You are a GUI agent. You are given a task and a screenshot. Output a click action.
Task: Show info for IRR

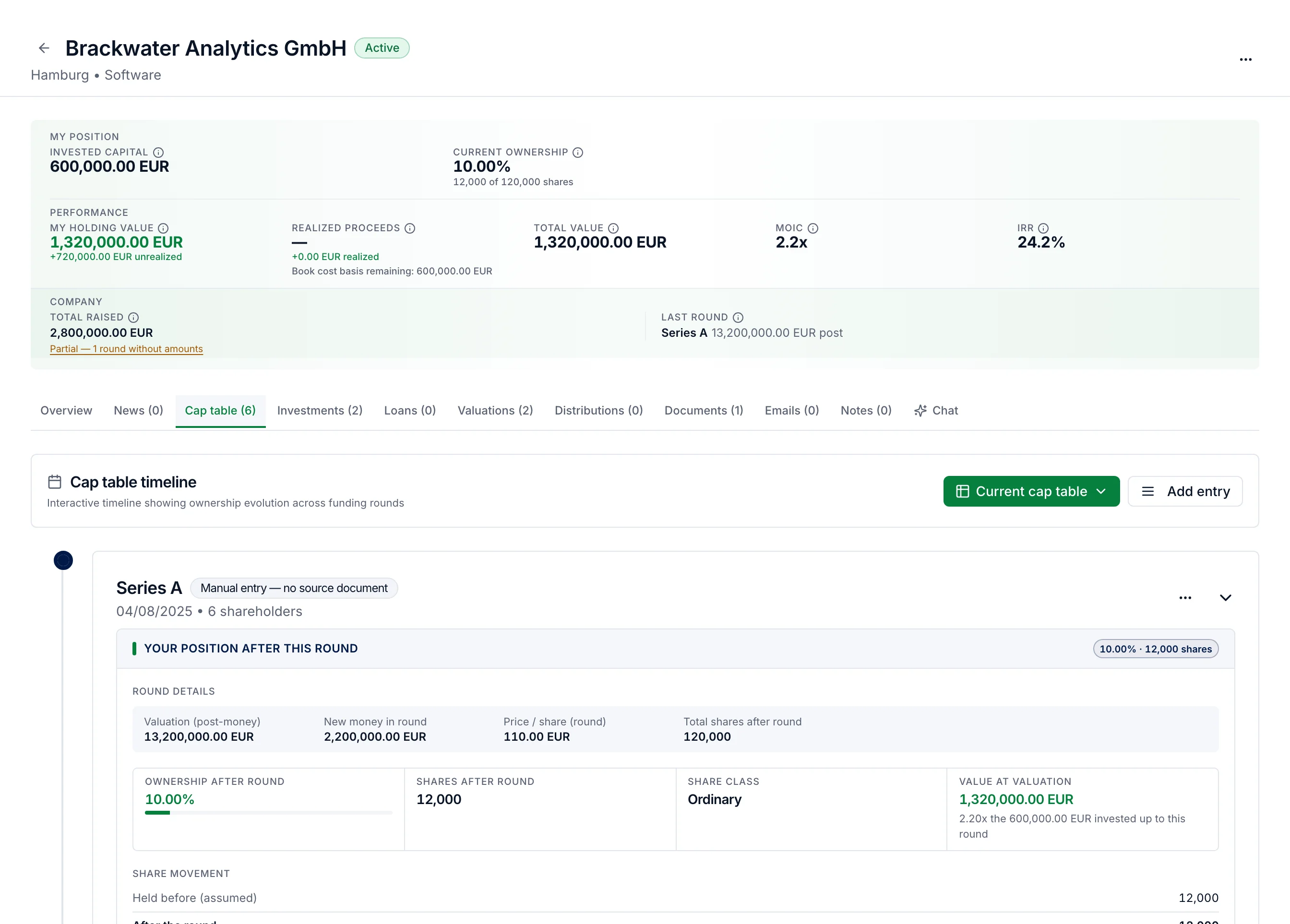click(1043, 228)
